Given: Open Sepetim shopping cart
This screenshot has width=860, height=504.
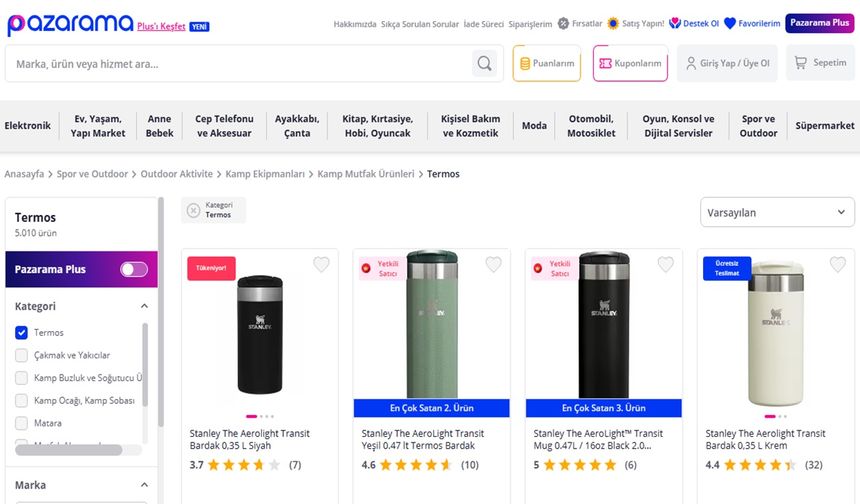Looking at the screenshot, I should tap(820, 63).
